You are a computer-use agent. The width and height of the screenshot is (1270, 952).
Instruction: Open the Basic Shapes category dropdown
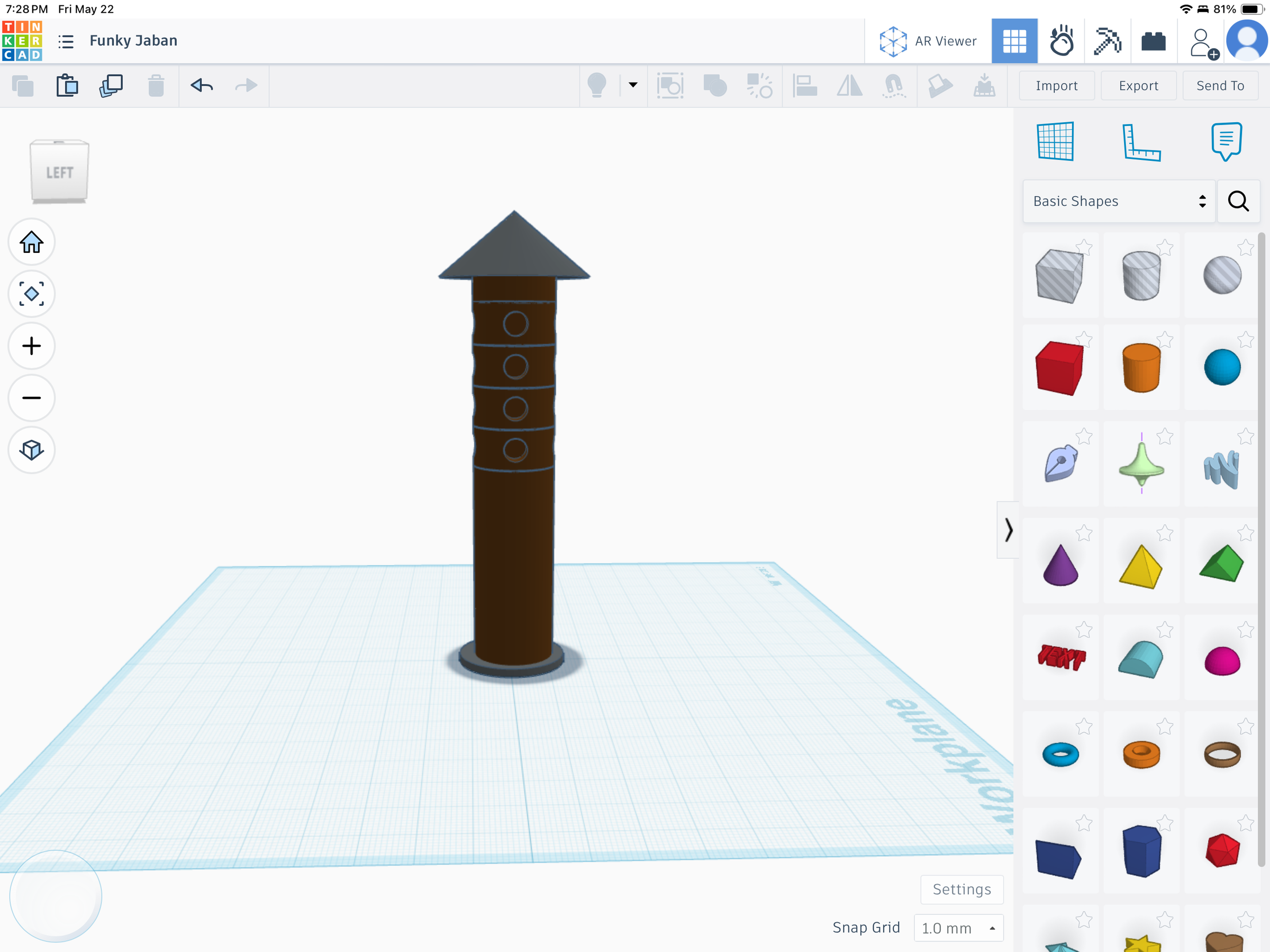tap(1119, 201)
